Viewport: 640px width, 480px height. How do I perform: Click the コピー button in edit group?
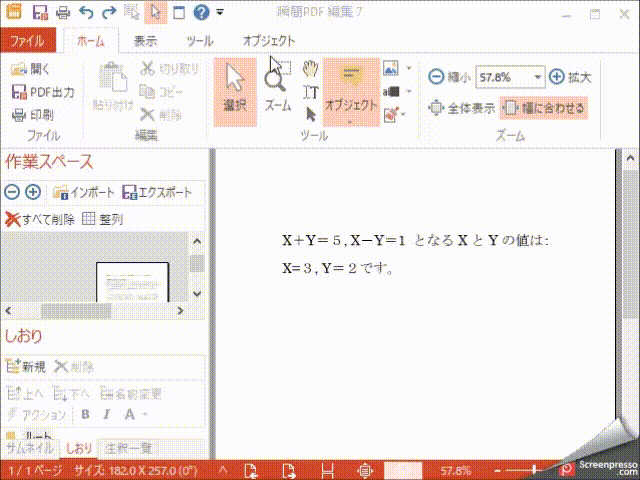(x=160, y=92)
